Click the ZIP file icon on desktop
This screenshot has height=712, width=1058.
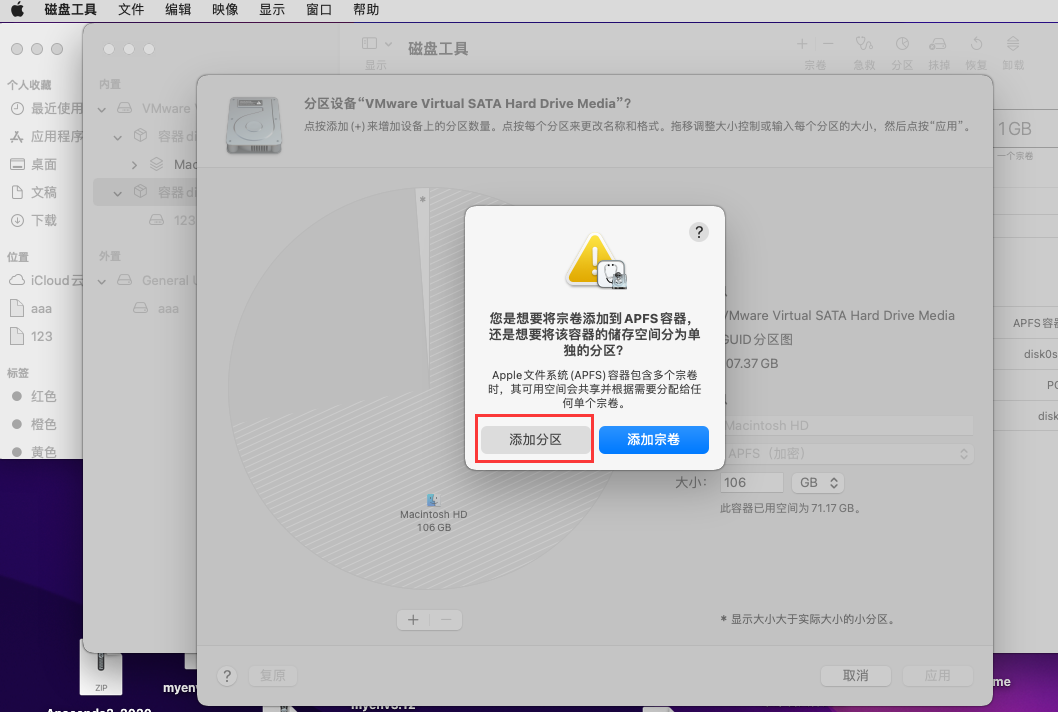pyautogui.click(x=101, y=667)
